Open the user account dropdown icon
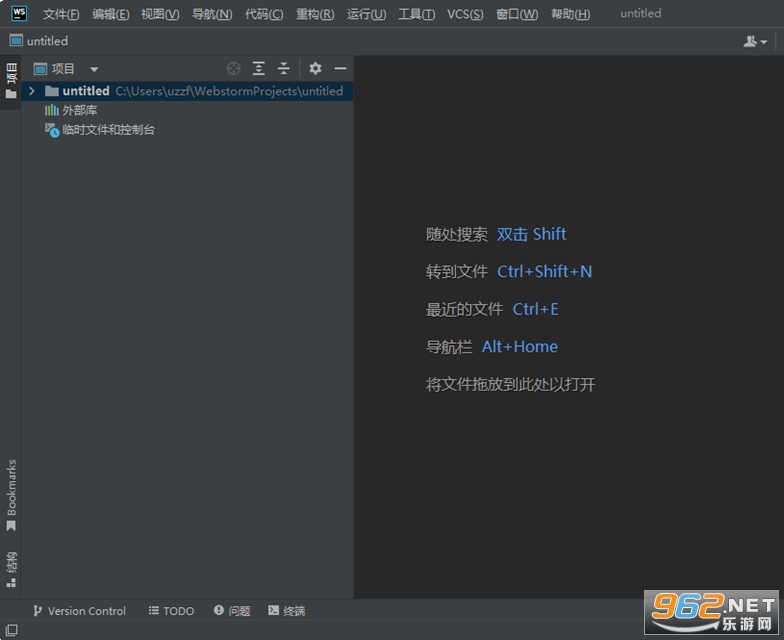The image size is (784, 640). point(755,42)
